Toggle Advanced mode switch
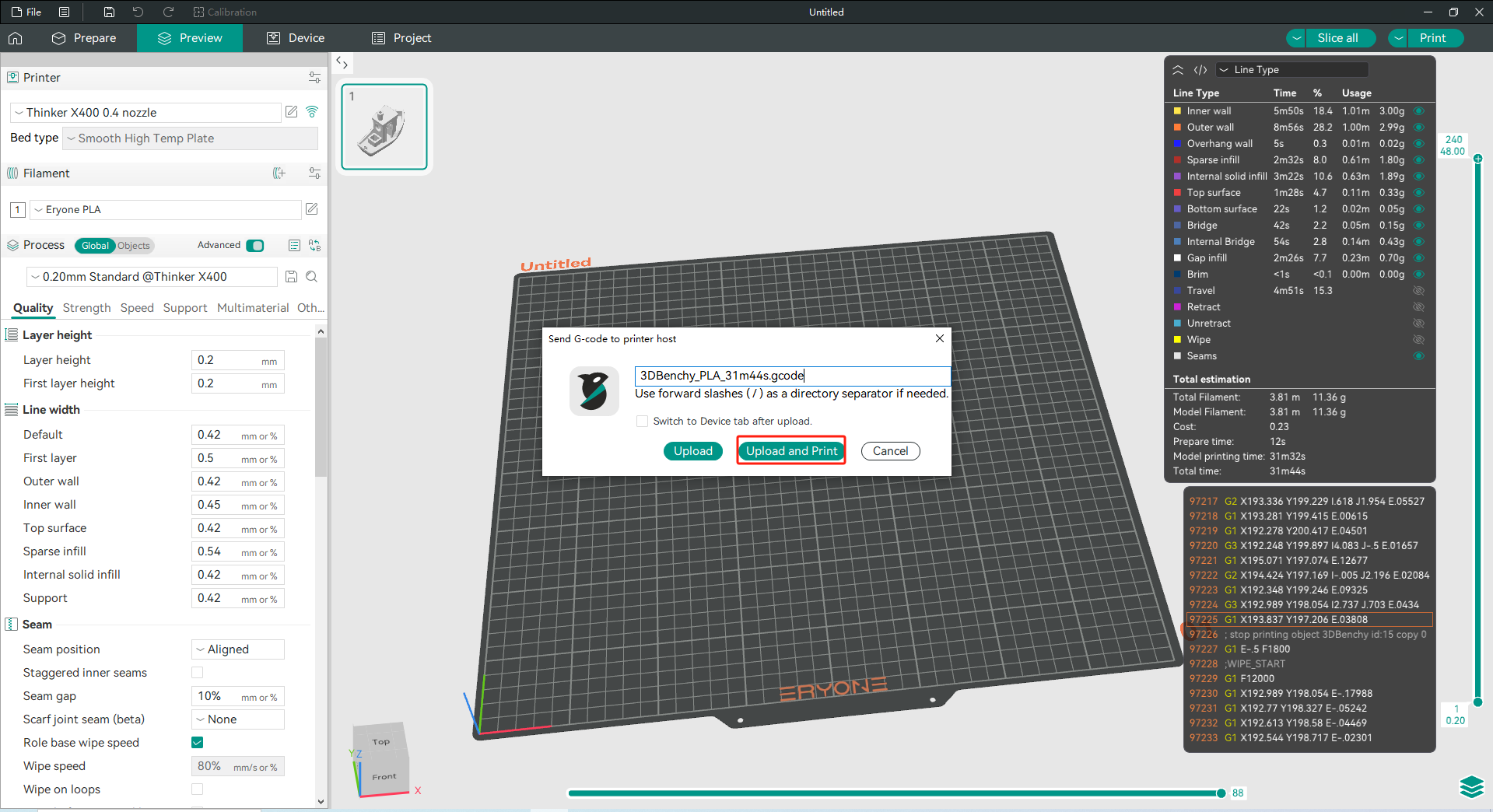Viewport: 1493px width, 812px height. (255, 246)
